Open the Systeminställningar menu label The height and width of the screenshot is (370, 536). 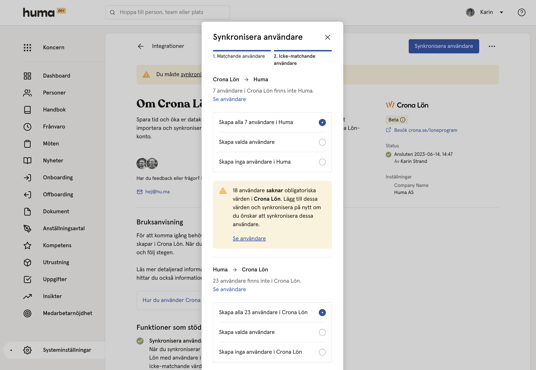[x=67, y=350]
